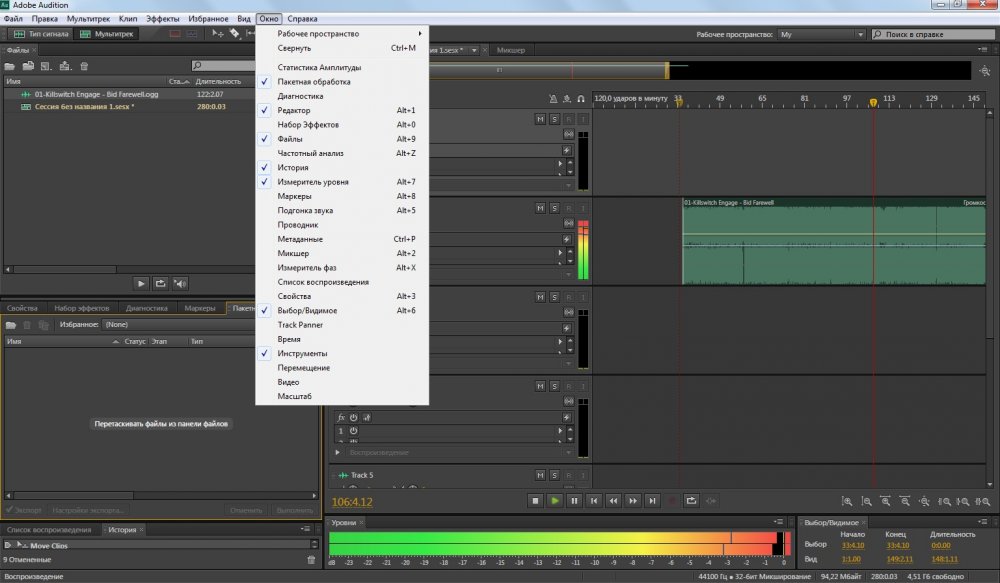Click rewind button in transport
Screen dimensions: 1000x583
[614, 501]
